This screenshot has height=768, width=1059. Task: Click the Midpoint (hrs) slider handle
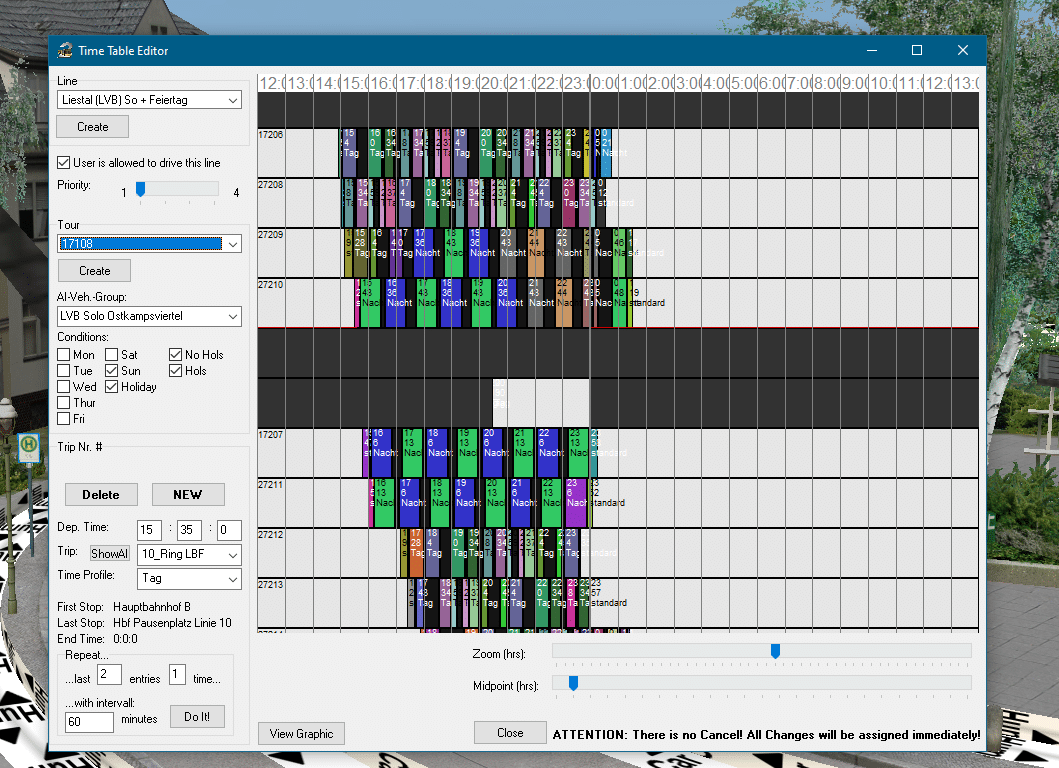pos(573,684)
